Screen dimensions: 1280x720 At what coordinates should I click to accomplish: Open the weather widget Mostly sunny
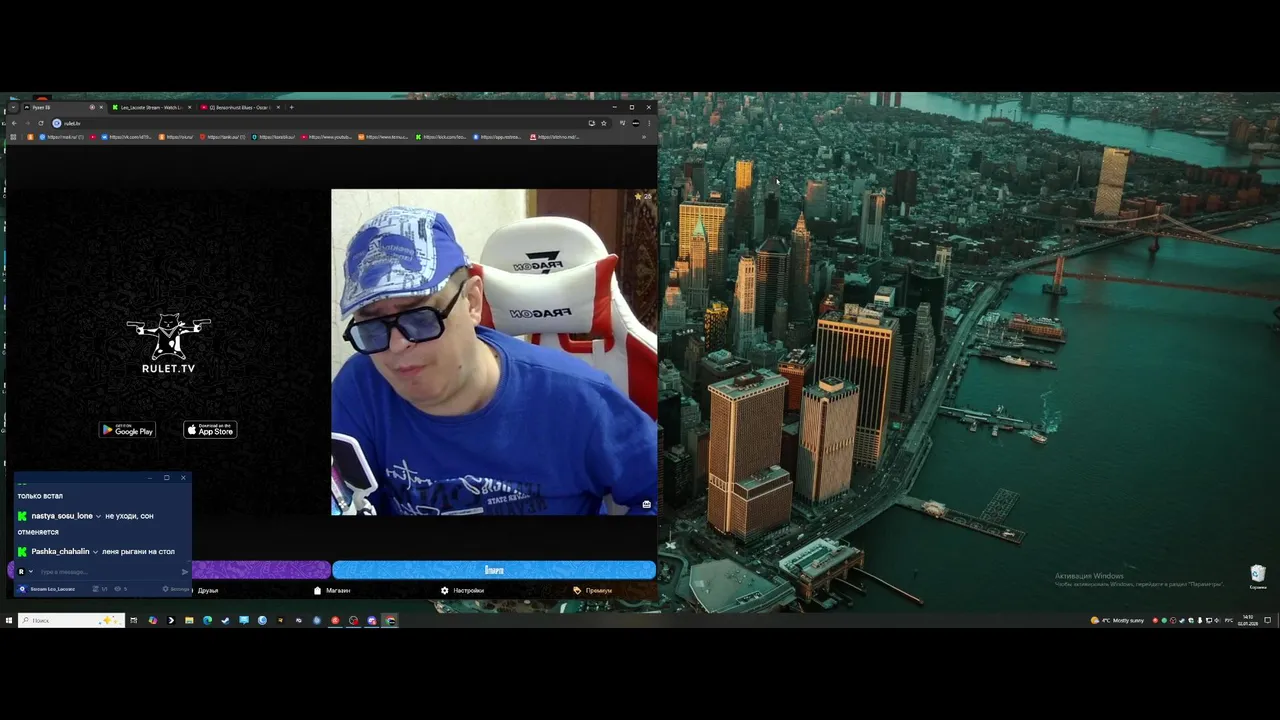tap(1117, 620)
